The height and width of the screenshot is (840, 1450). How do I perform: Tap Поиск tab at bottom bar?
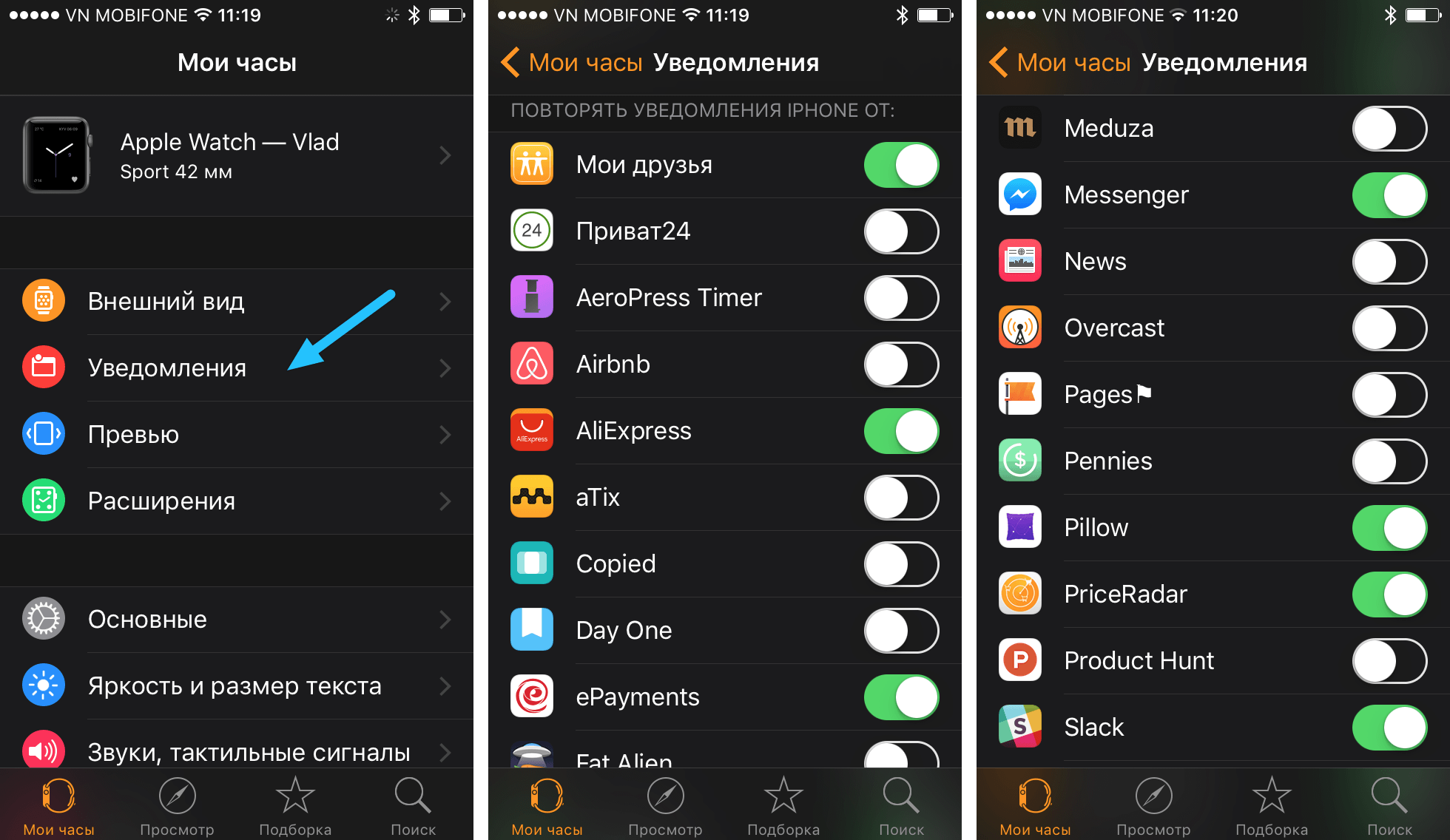pyautogui.click(x=414, y=804)
